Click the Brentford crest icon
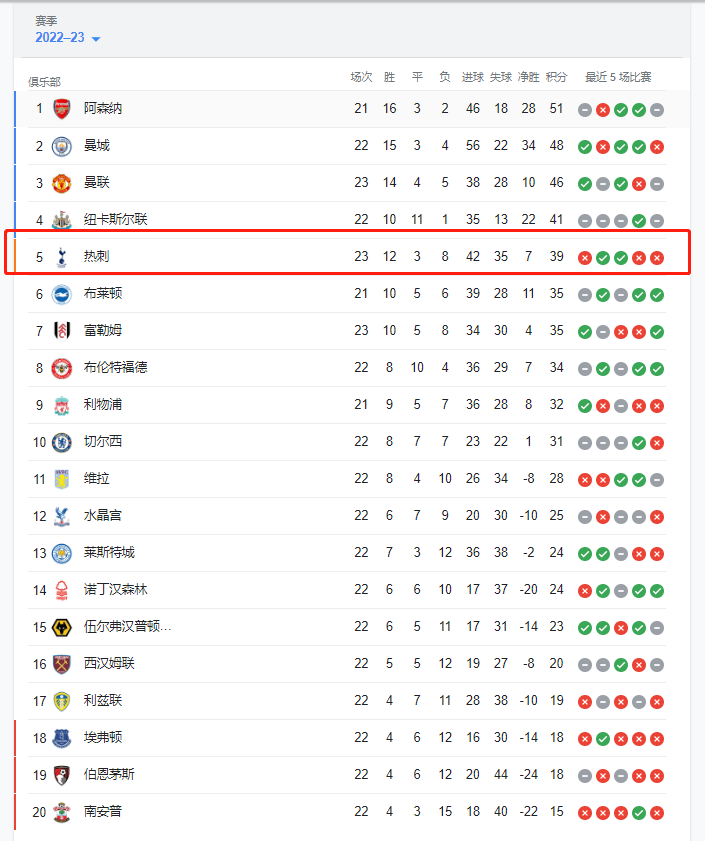This screenshot has width=705, height=841. (62, 368)
